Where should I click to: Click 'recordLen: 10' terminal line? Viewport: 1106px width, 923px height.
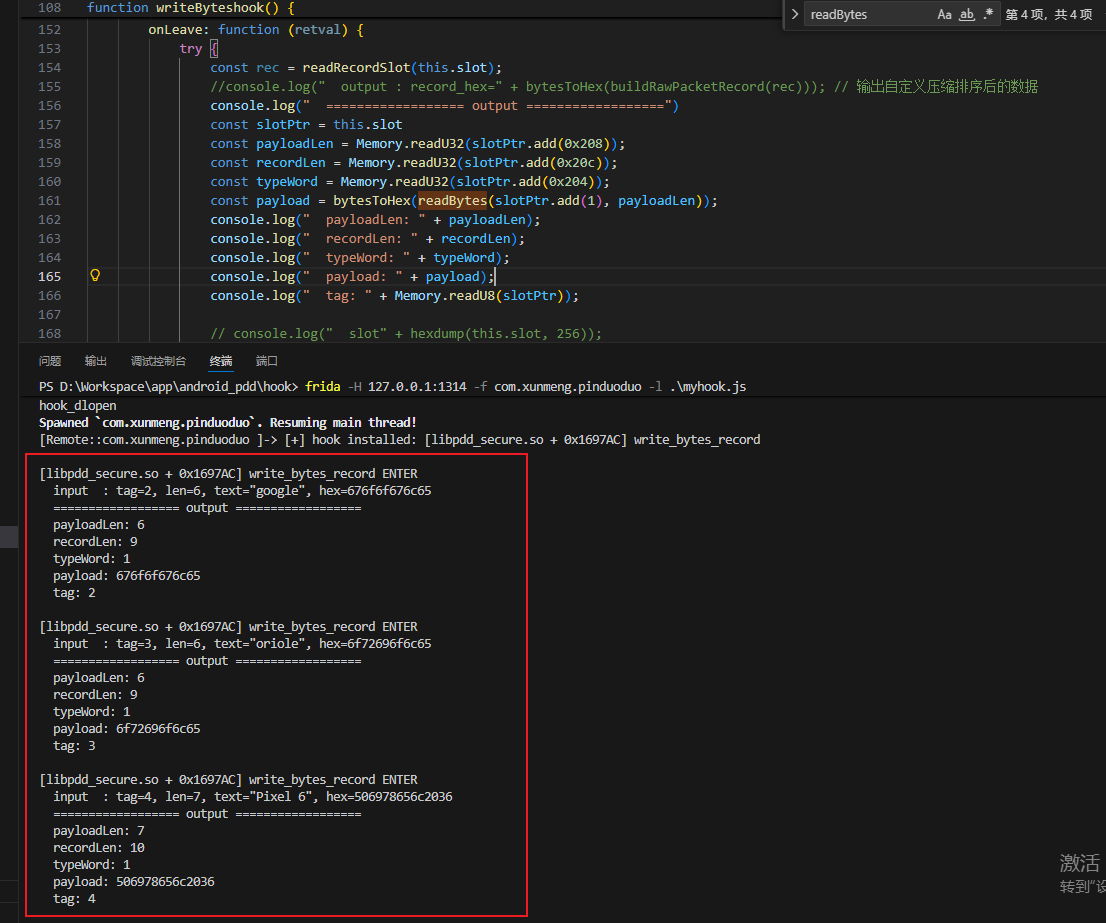coord(99,848)
